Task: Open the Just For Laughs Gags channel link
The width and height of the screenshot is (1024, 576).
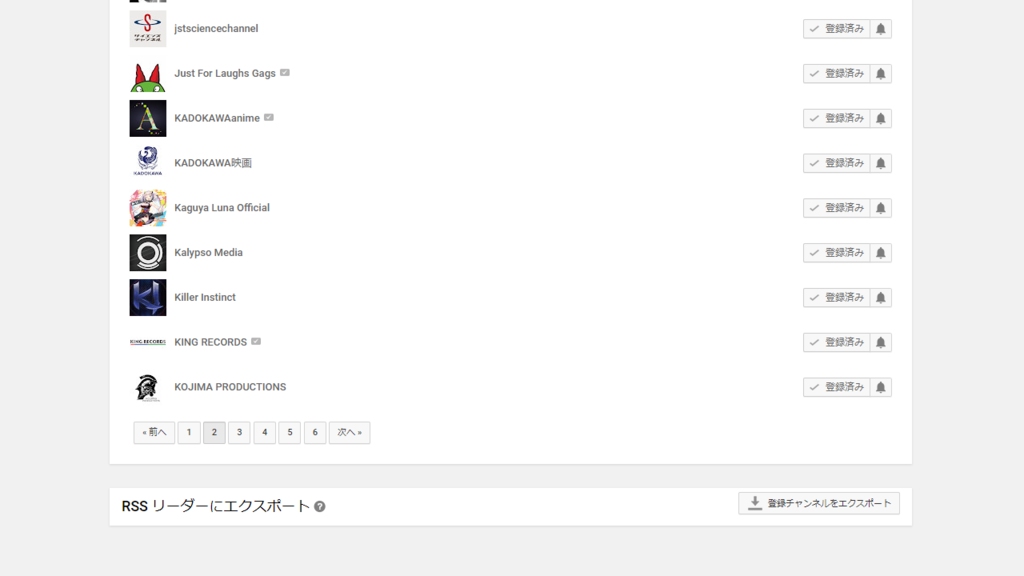Action: tap(225, 74)
